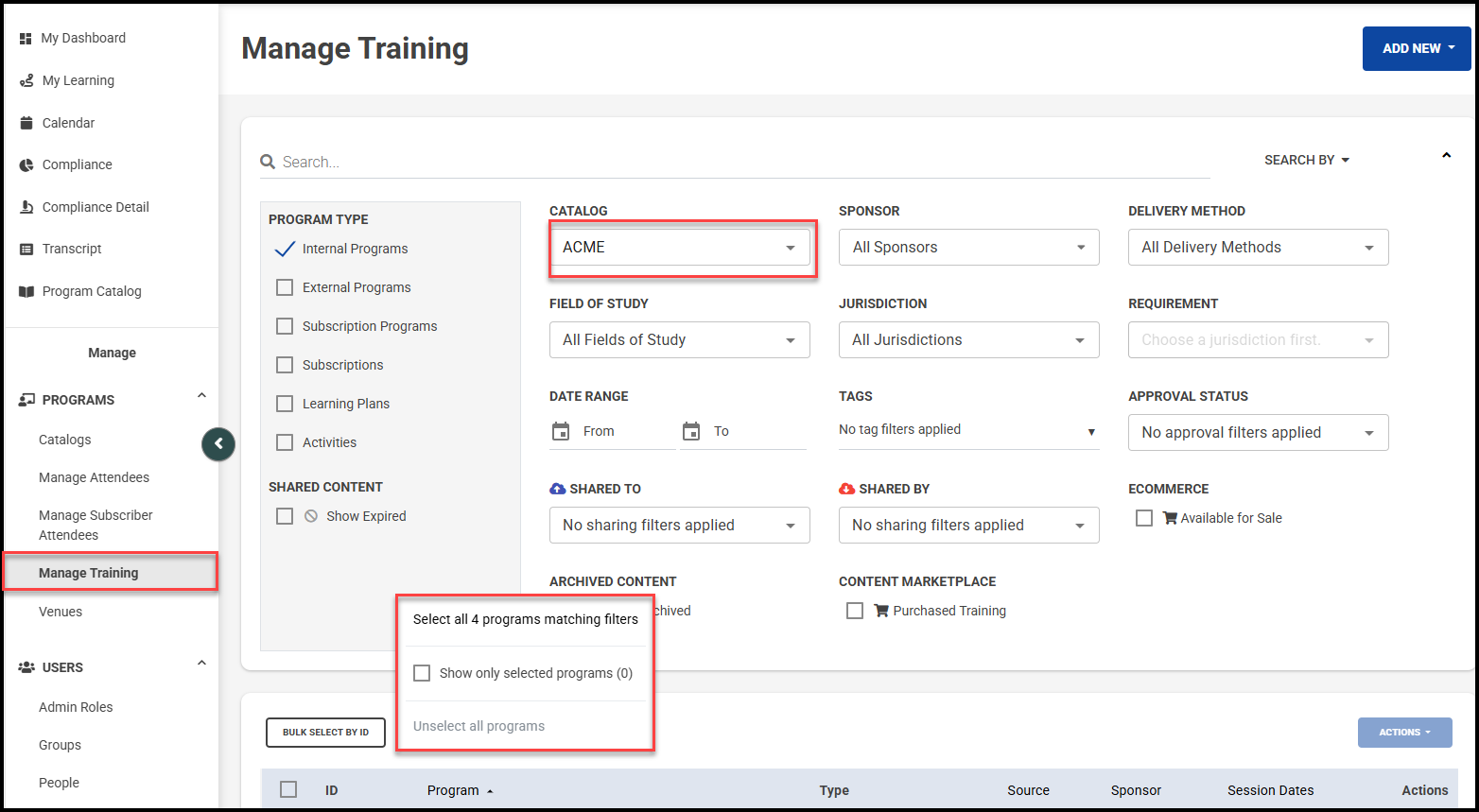
Task: Click the Calendar icon in sidebar
Action: (x=26, y=123)
